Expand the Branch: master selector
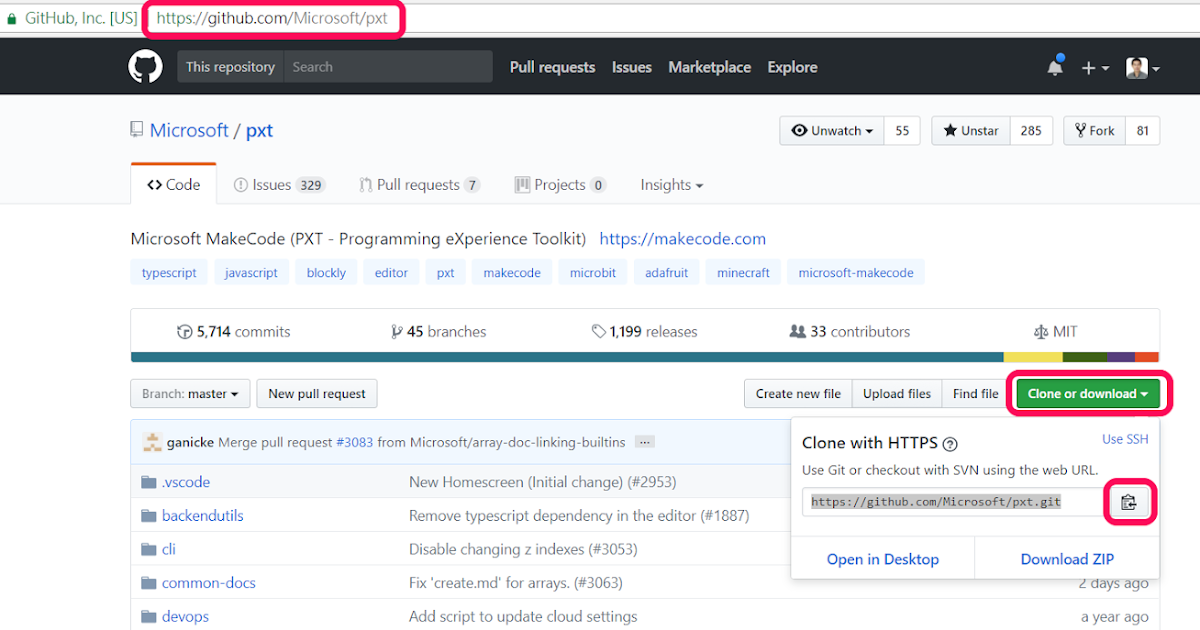Viewport: 1200px width, 630px height. [x=190, y=394]
